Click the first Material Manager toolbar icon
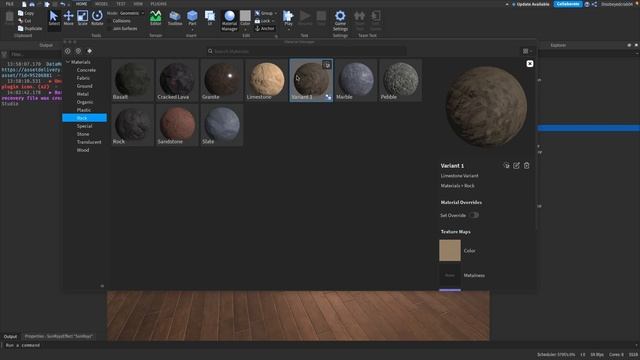640x360 pixels. coord(67,51)
